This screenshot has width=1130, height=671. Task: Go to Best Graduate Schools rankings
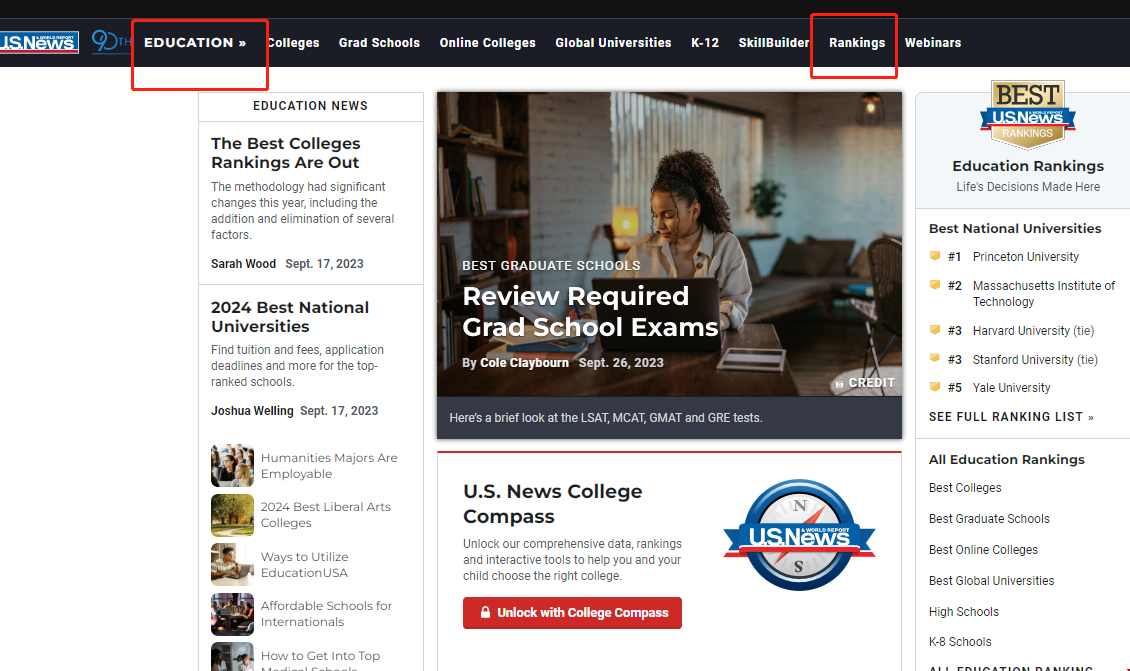tap(989, 519)
